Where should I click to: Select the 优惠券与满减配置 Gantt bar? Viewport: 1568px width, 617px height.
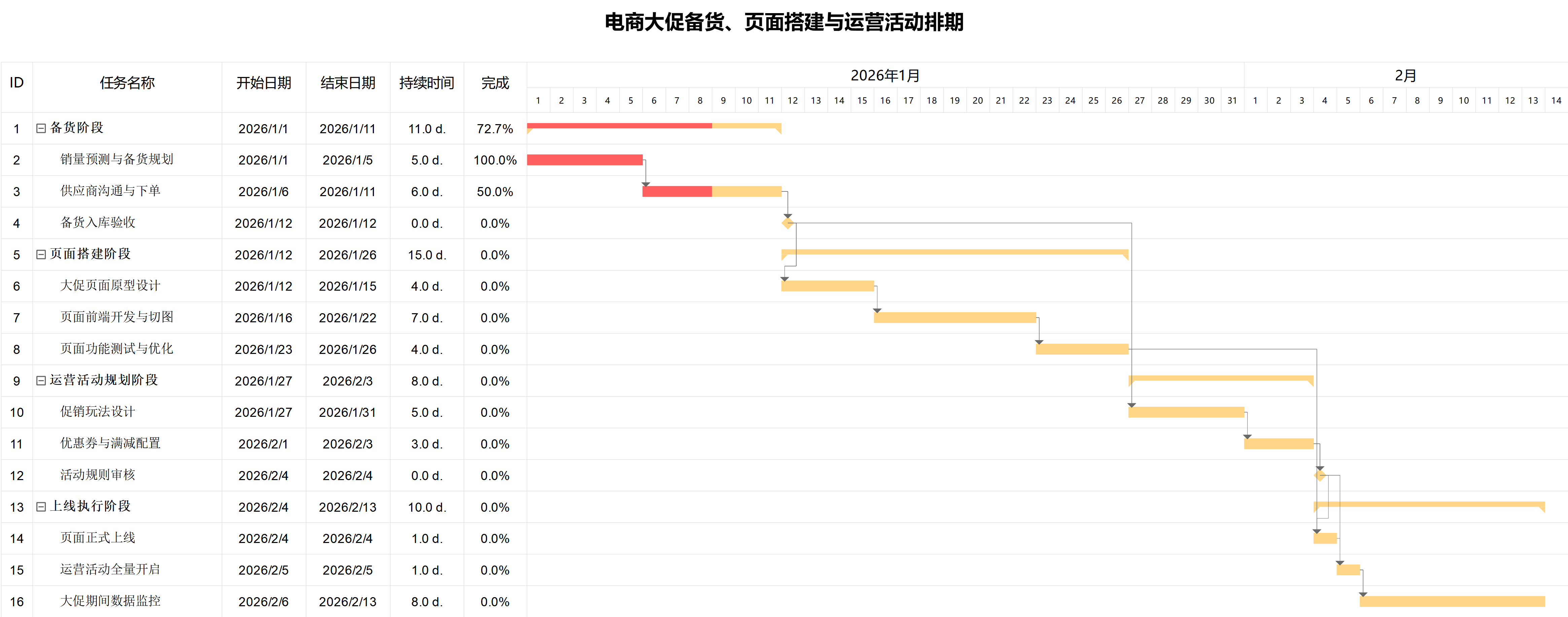1278,444
